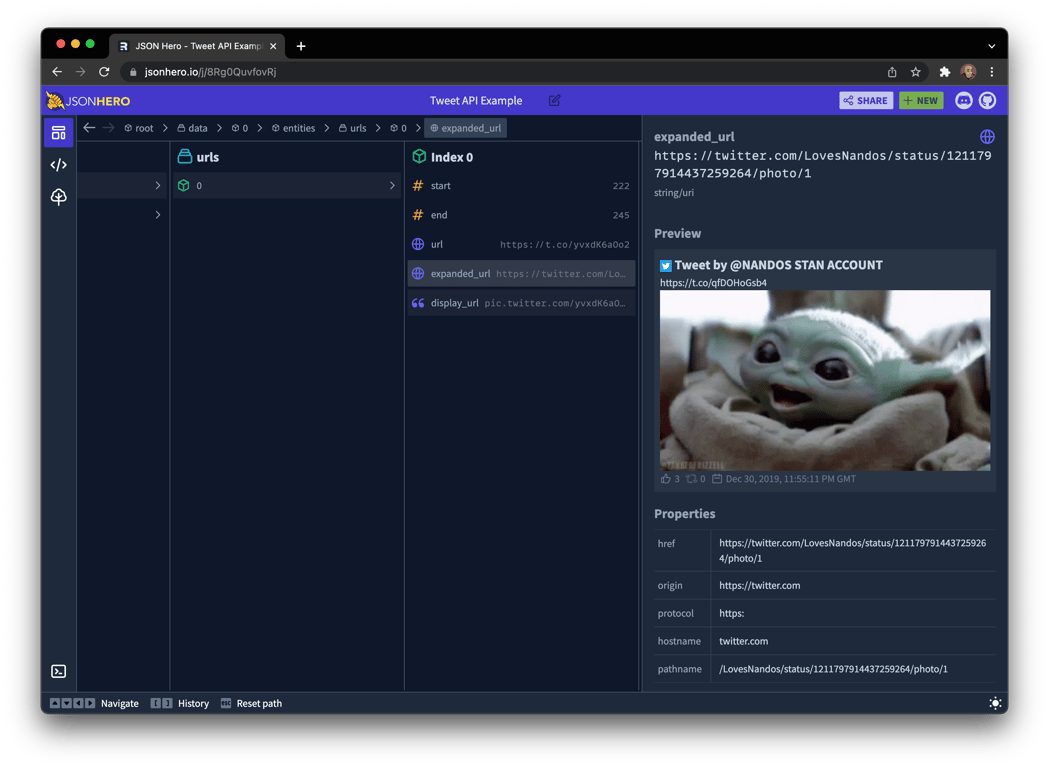Reload the browser page
The width and height of the screenshot is (1049, 768).
click(104, 72)
